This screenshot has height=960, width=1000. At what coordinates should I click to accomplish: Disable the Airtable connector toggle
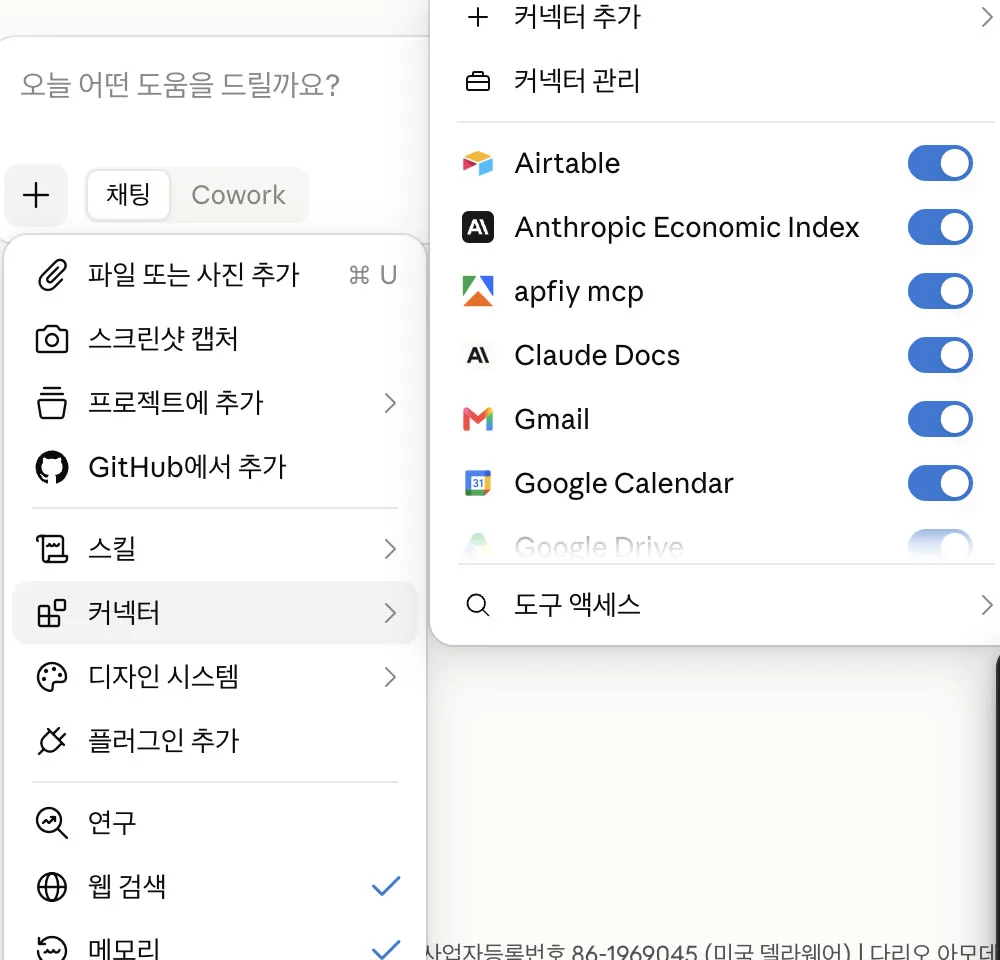[940, 163]
